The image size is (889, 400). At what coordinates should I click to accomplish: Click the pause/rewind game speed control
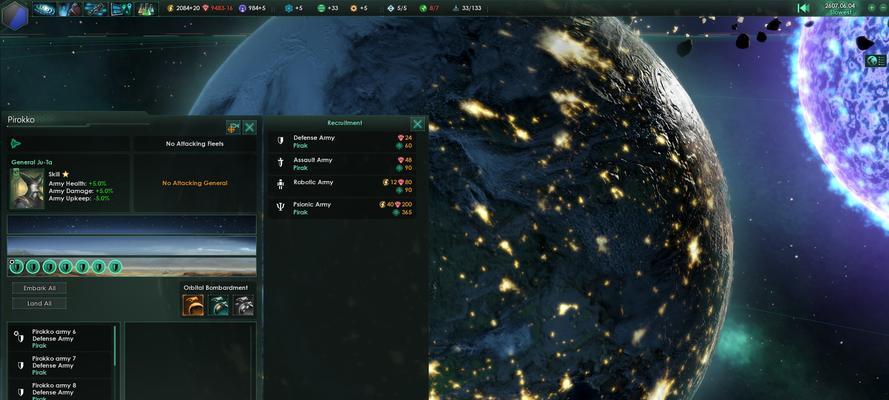pyautogui.click(x=803, y=8)
